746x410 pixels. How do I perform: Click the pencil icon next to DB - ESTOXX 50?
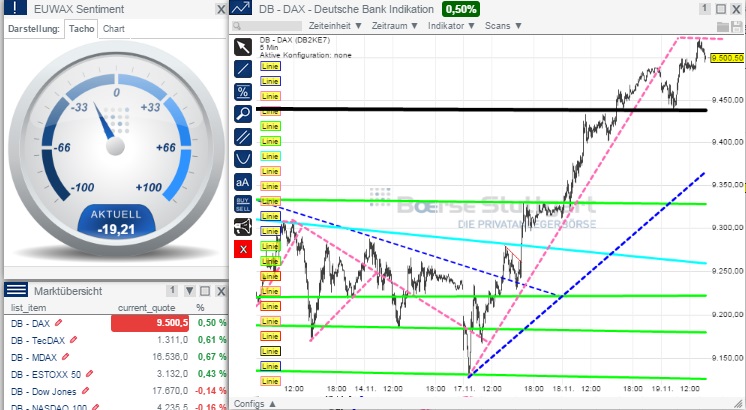(89, 374)
